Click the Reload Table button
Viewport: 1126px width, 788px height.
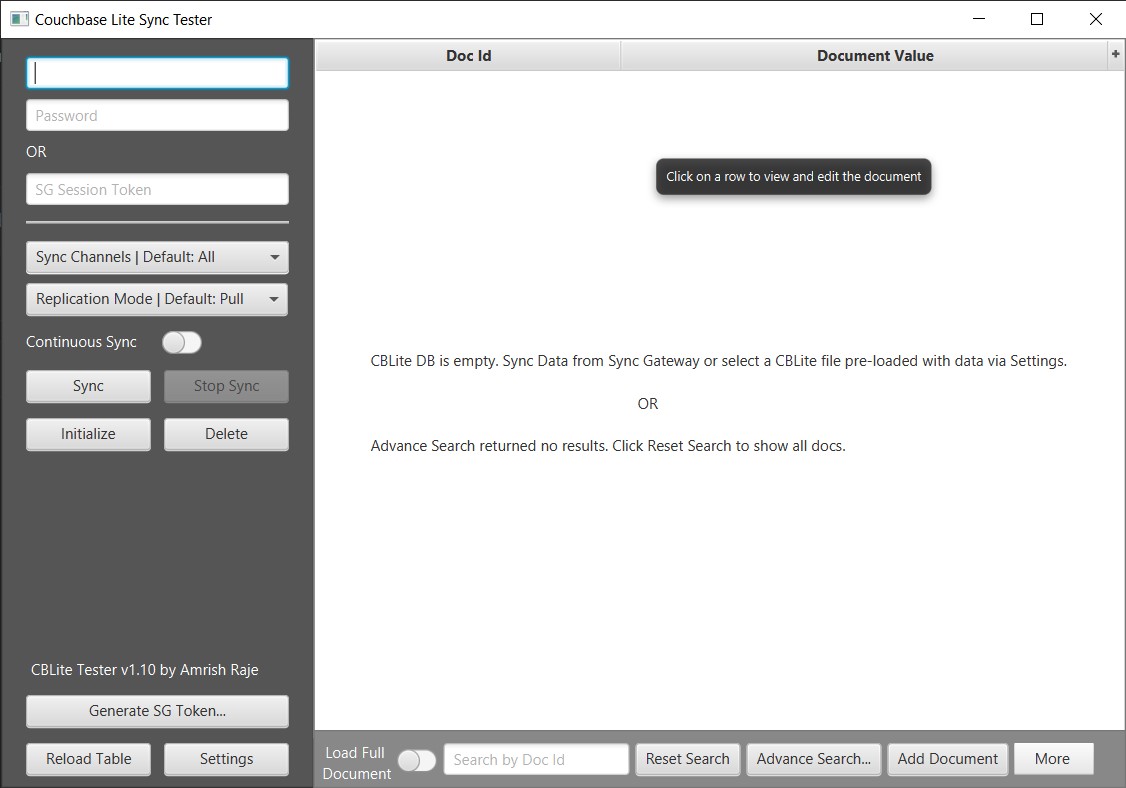tap(88, 759)
